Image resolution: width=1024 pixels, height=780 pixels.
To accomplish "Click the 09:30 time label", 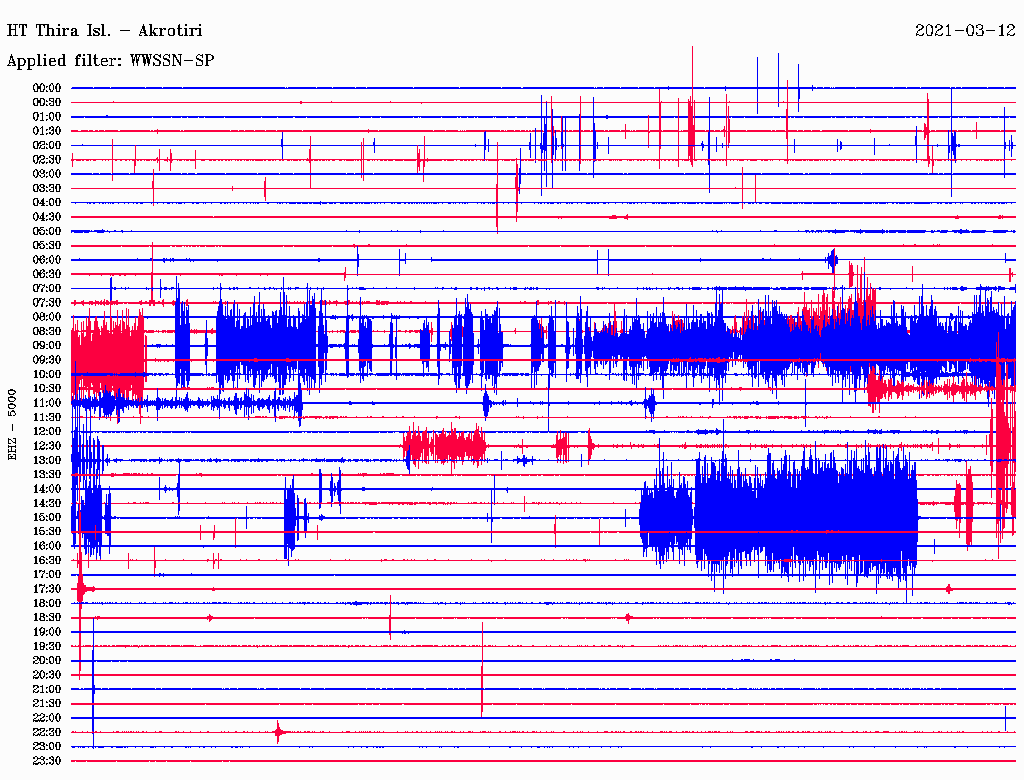I will 47,360.
